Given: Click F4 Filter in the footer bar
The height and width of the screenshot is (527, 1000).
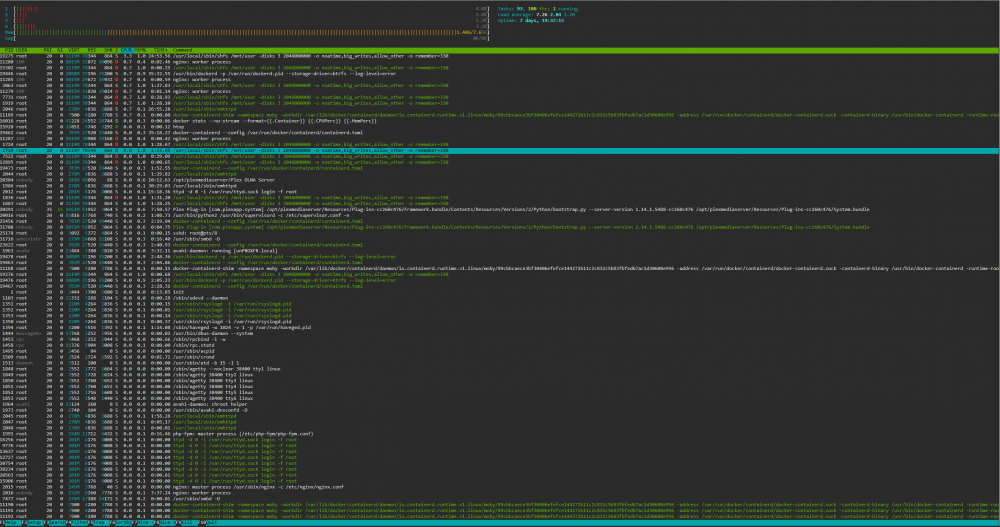Looking at the screenshot, I should tap(78, 523).
